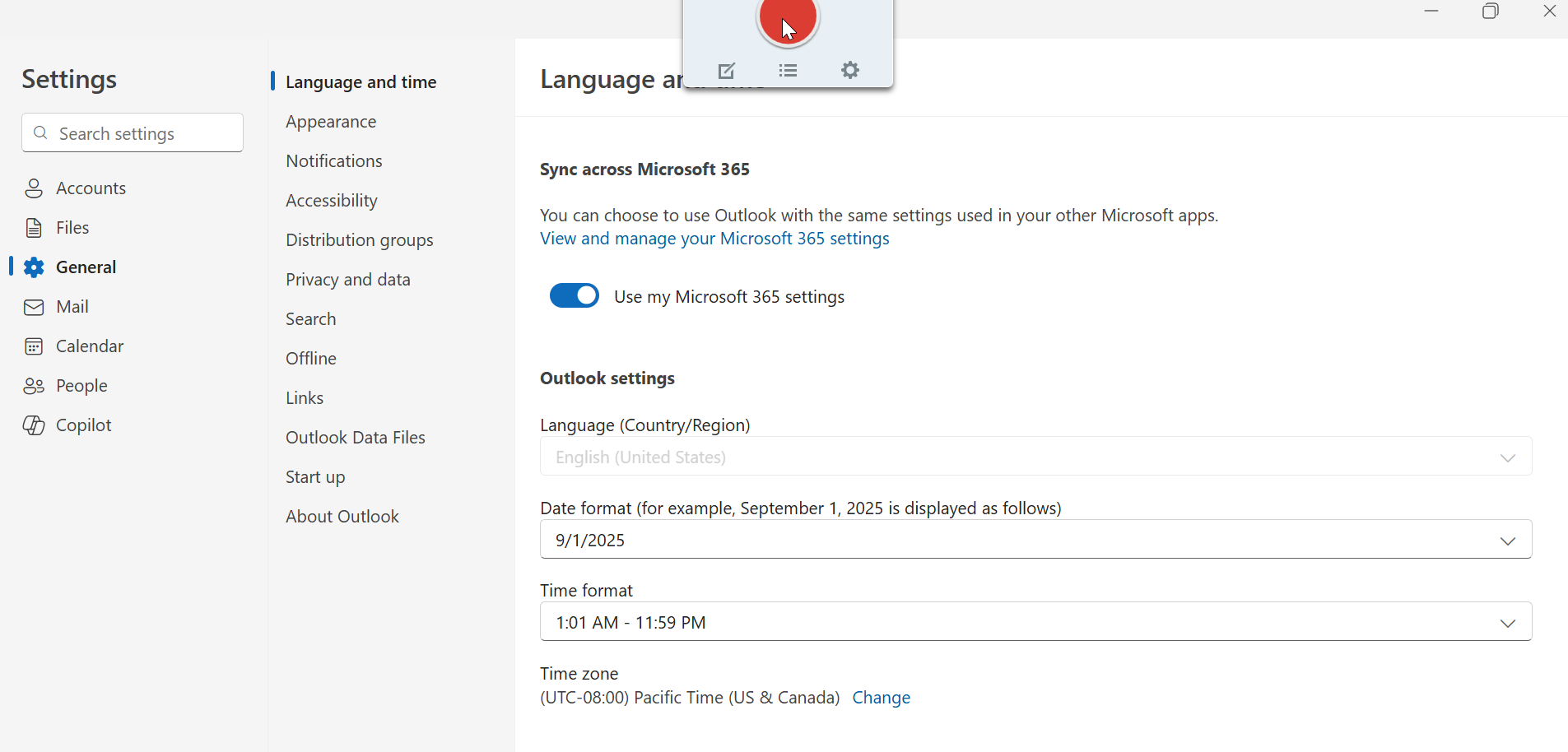Click the Calendar grid icon
The height and width of the screenshot is (752, 1568).
34,346
